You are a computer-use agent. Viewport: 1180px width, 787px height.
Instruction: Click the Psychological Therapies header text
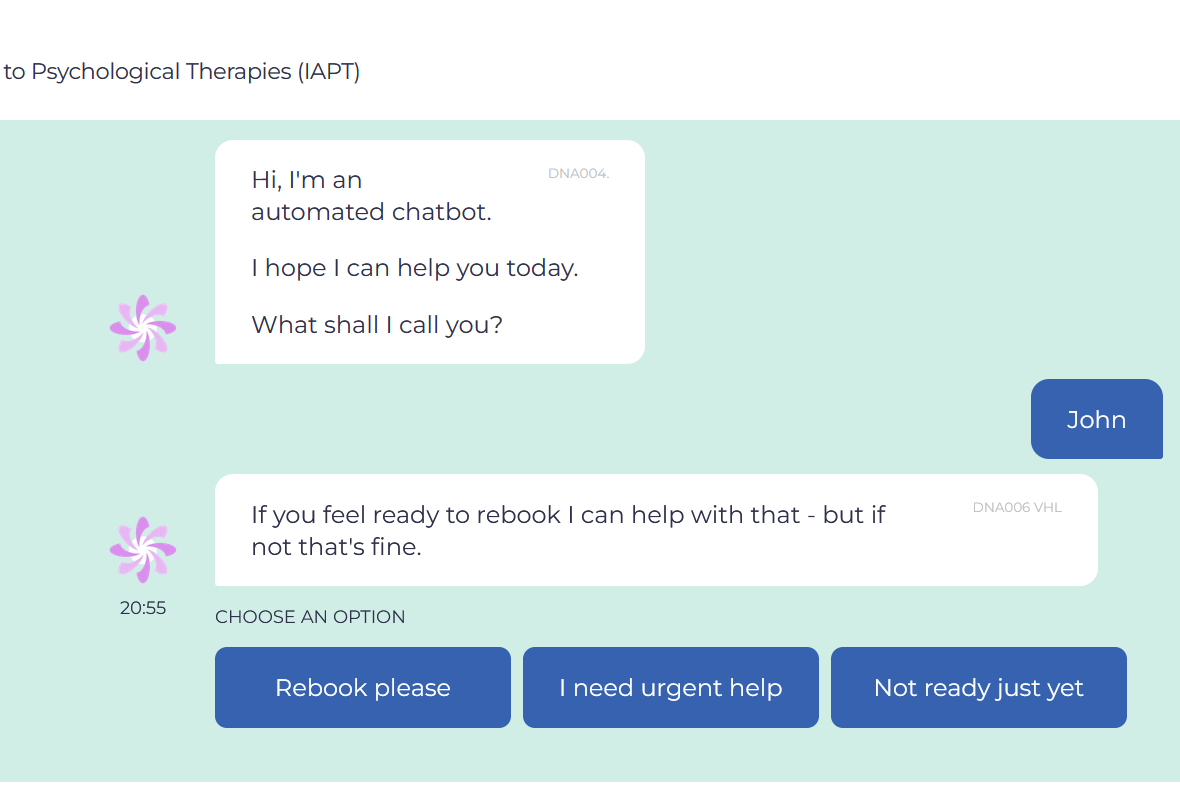tap(161, 72)
